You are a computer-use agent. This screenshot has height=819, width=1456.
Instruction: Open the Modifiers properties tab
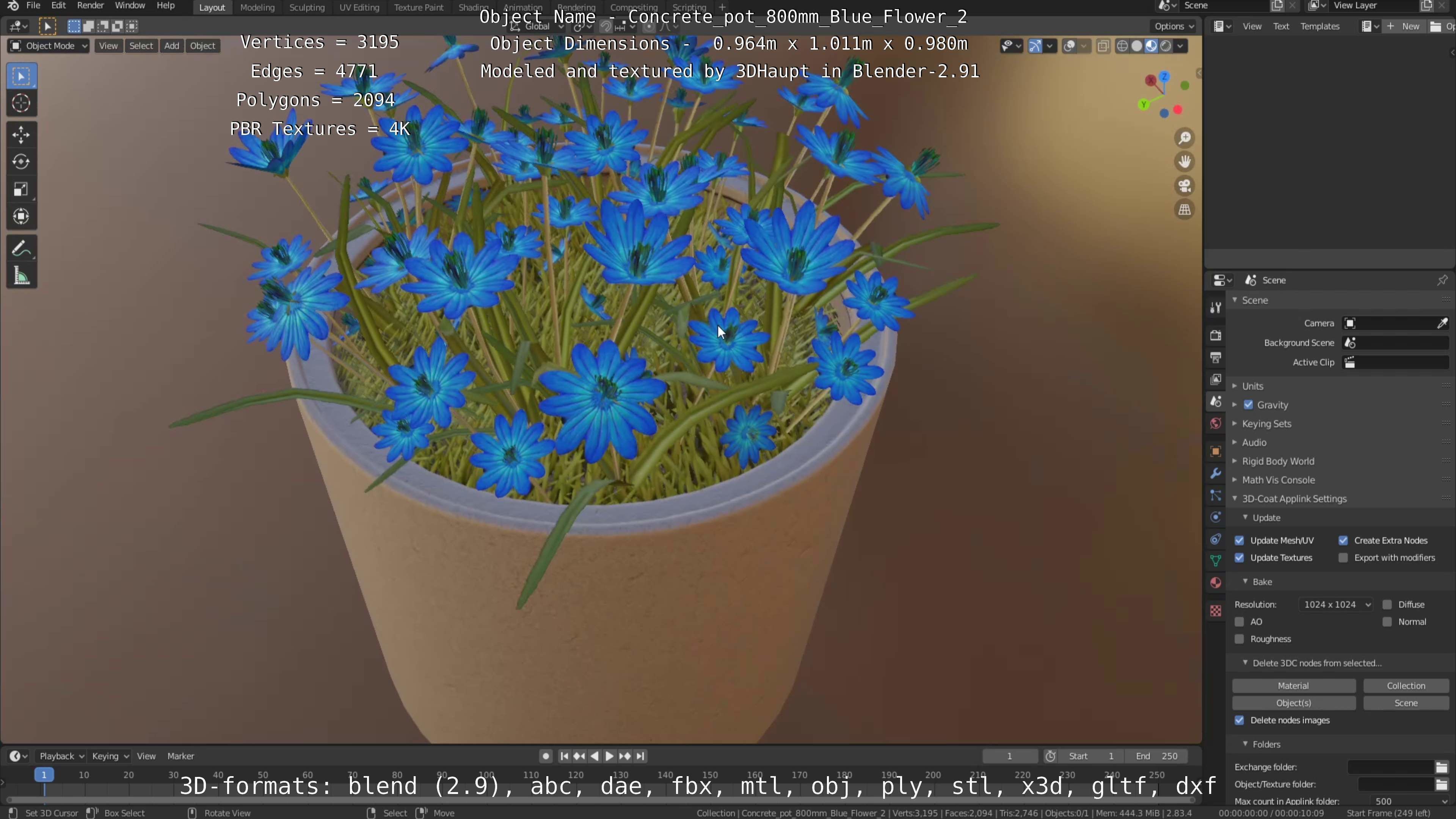click(x=1216, y=473)
